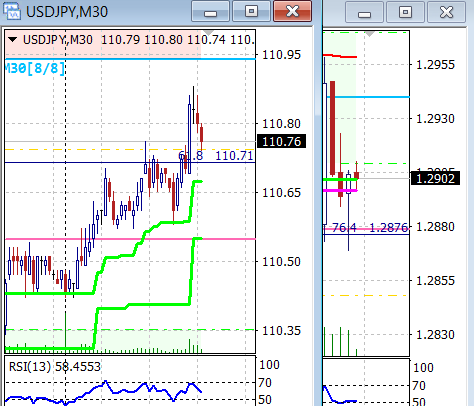Click the 110.95 price scale value

click(281, 55)
